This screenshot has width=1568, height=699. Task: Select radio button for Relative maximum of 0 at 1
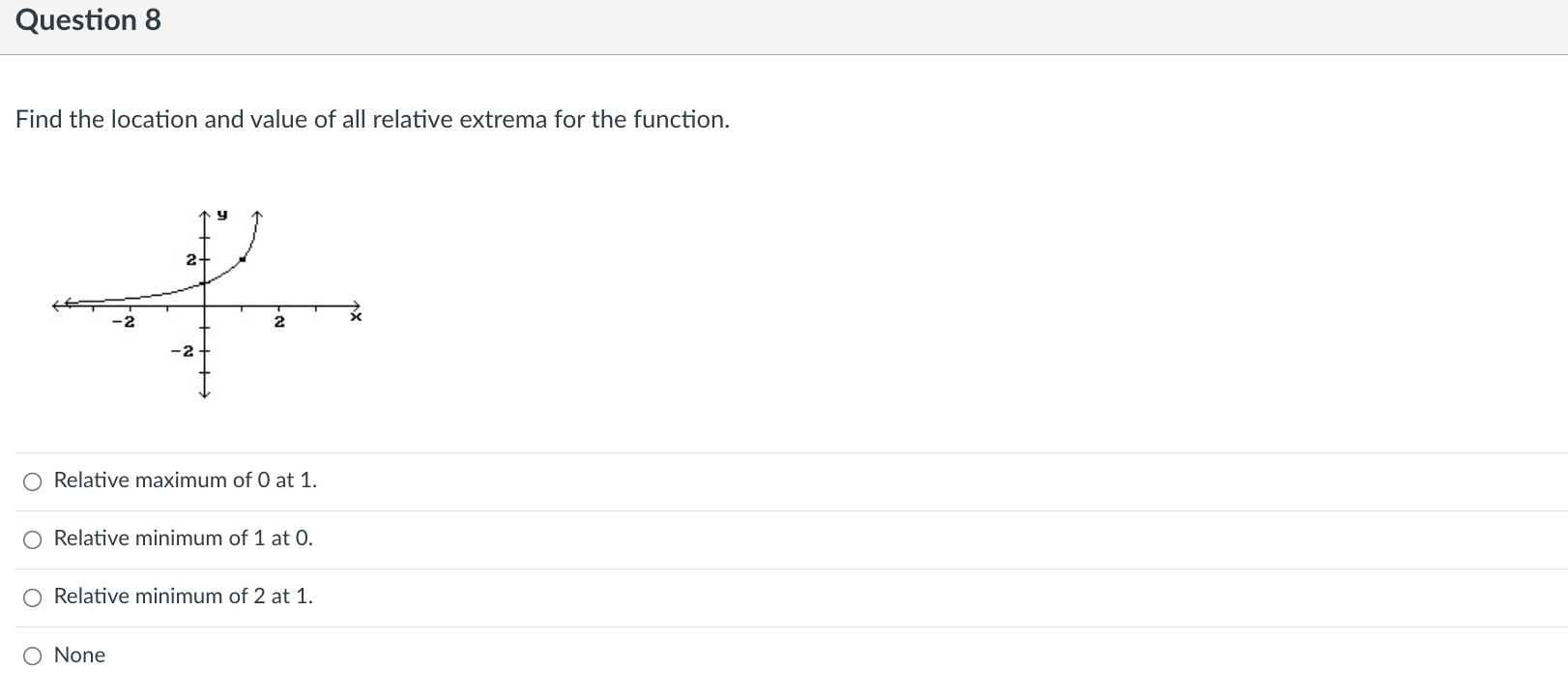click(32, 481)
